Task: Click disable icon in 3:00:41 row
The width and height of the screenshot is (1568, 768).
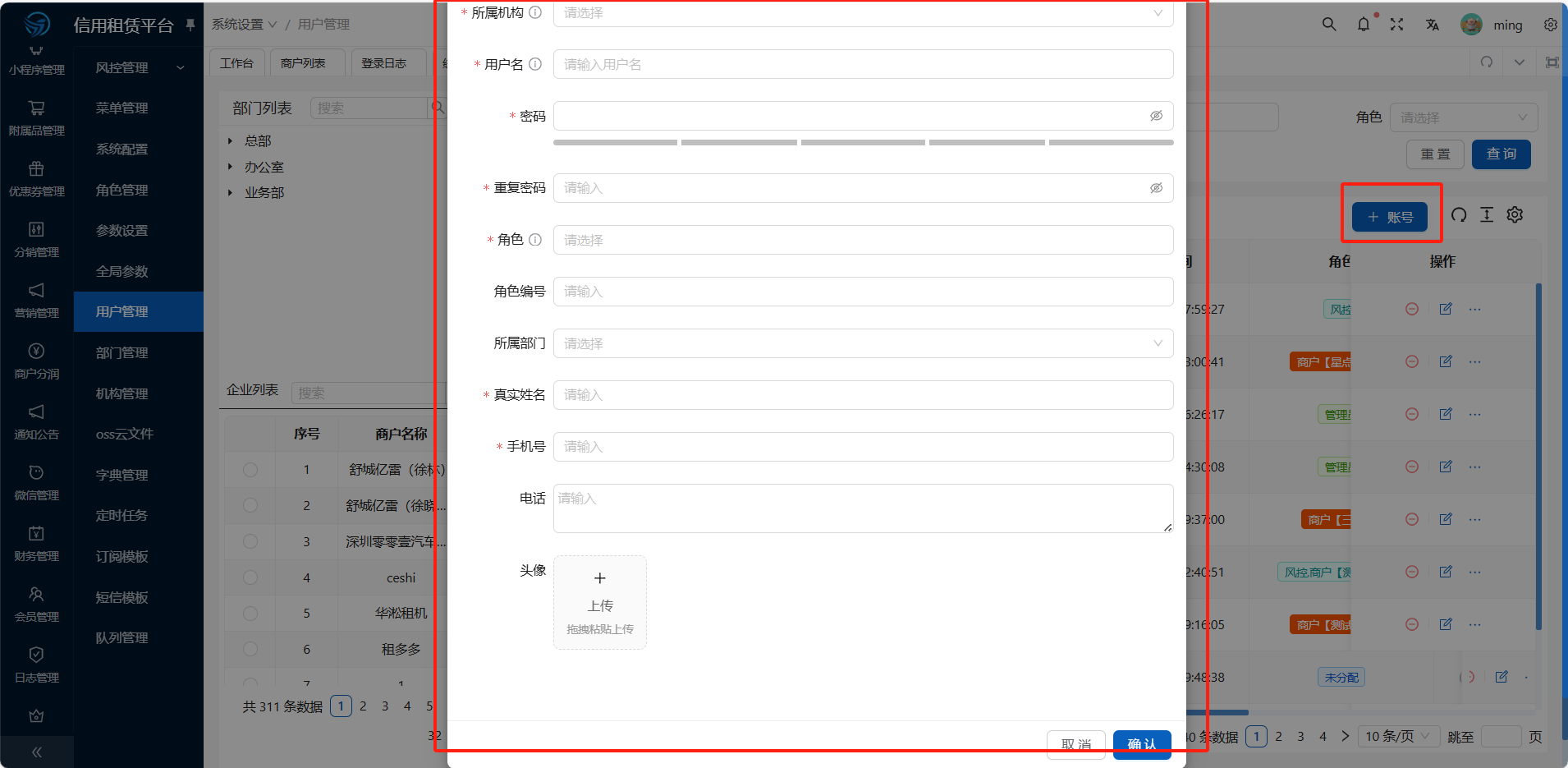Action: [x=1412, y=361]
